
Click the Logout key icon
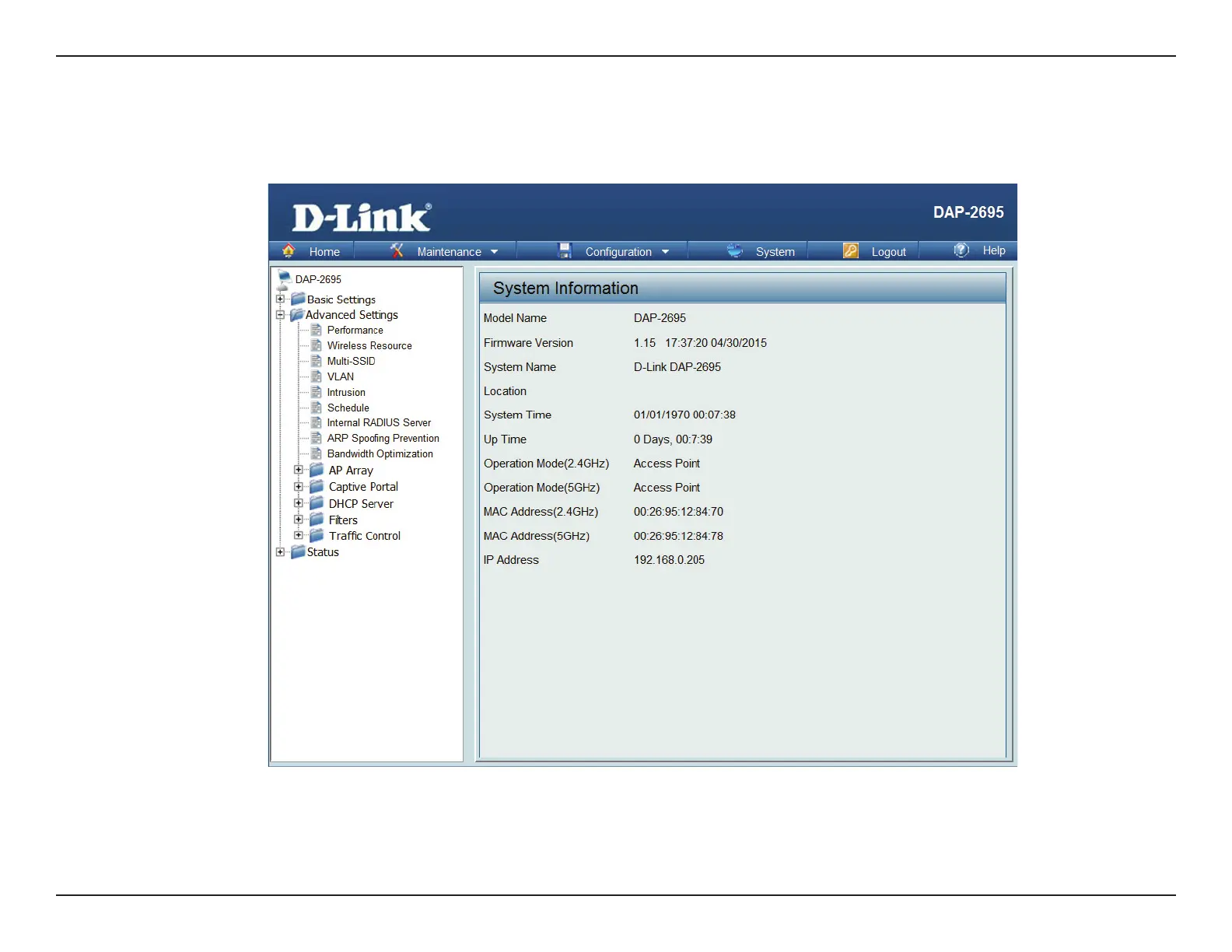pyautogui.click(x=851, y=250)
